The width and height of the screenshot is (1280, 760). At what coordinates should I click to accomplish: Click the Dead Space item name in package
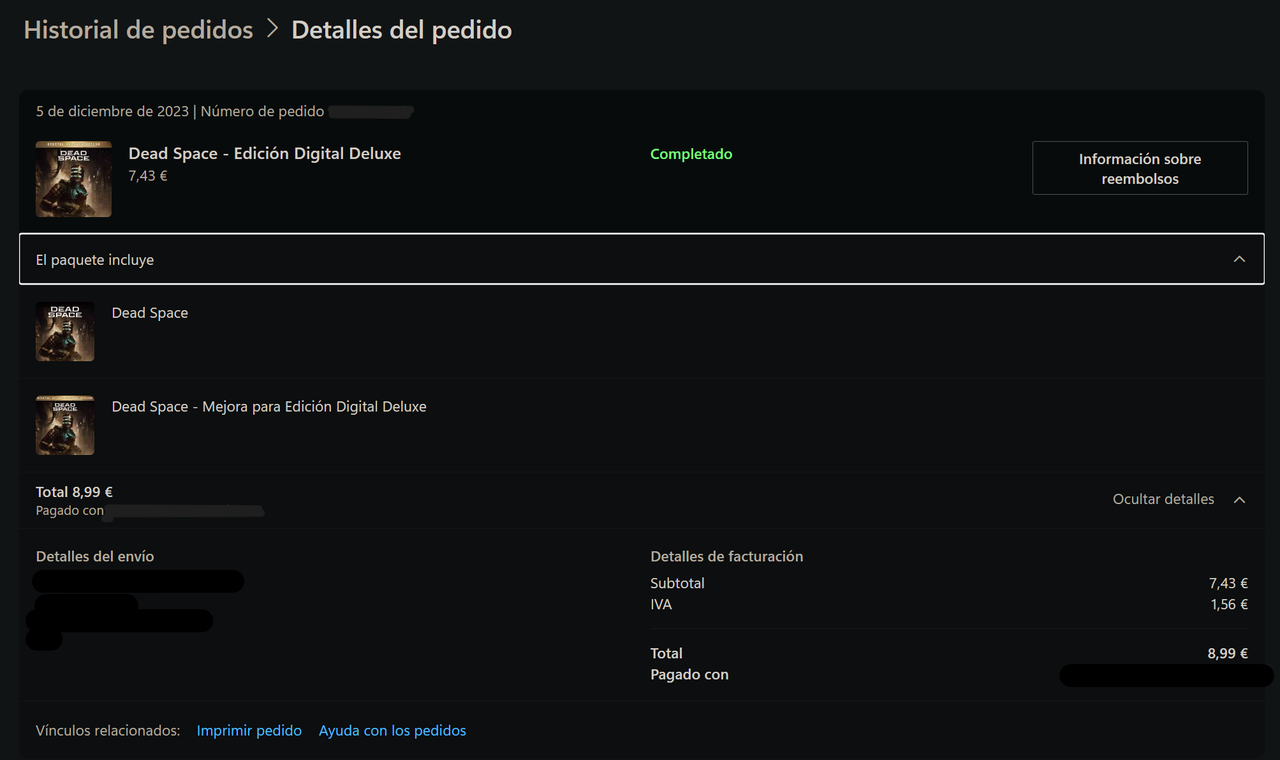coord(150,313)
